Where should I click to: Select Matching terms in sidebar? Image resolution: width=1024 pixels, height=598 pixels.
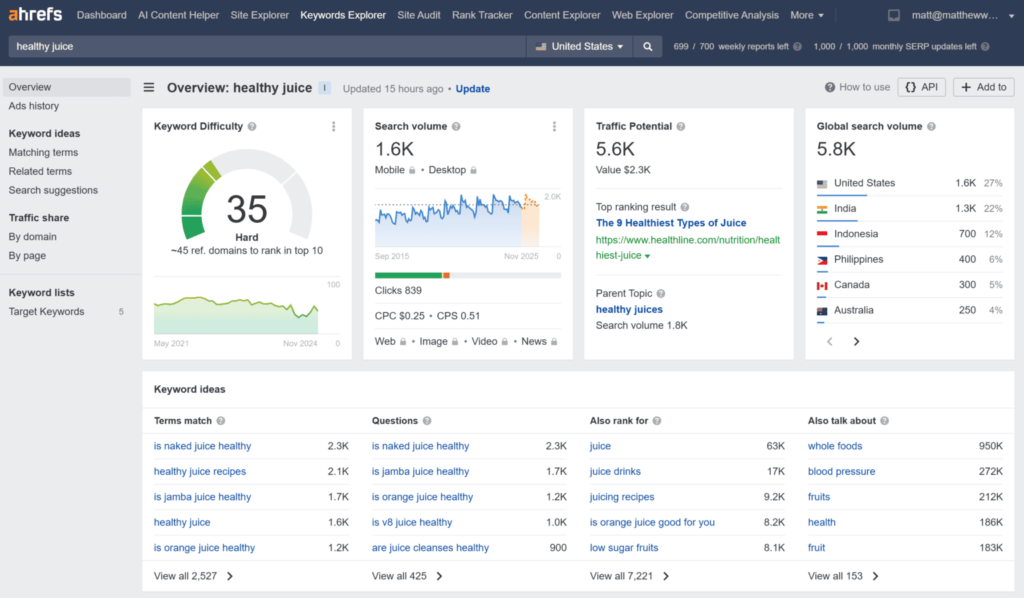pos(43,153)
